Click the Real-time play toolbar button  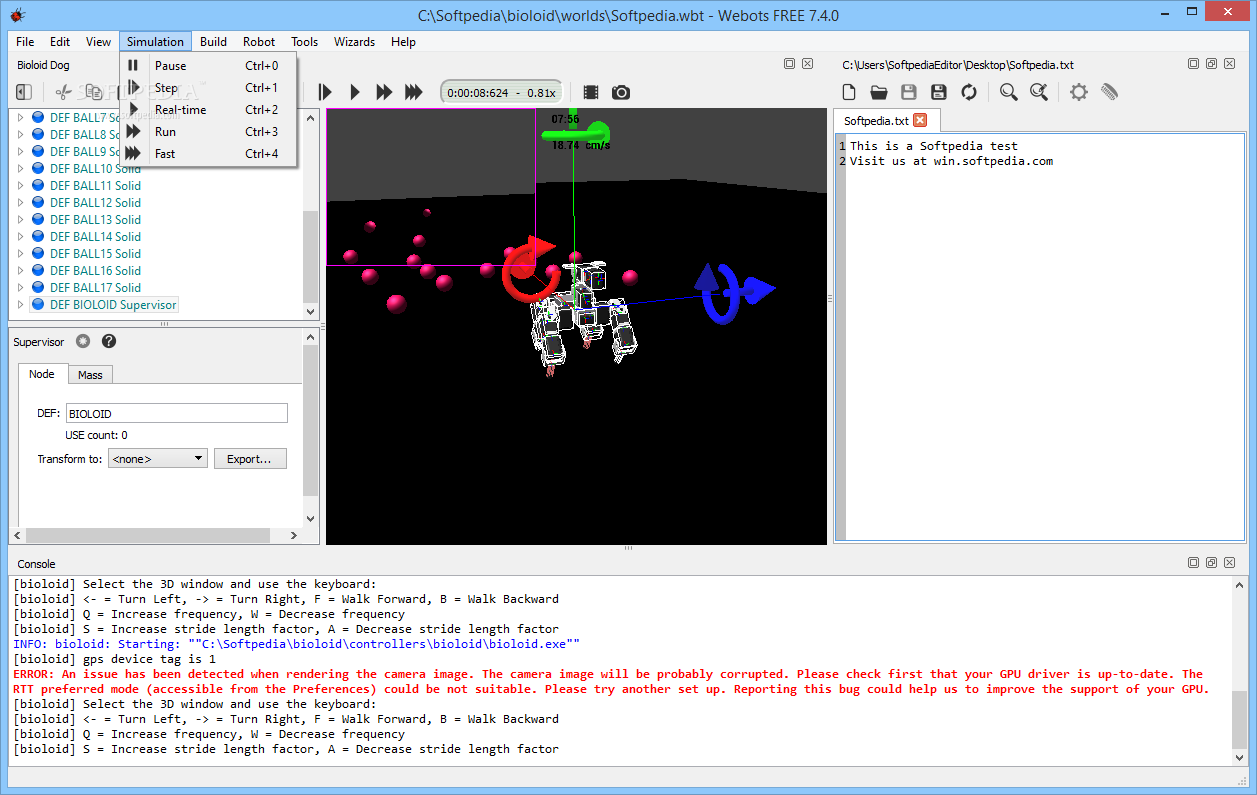(354, 92)
